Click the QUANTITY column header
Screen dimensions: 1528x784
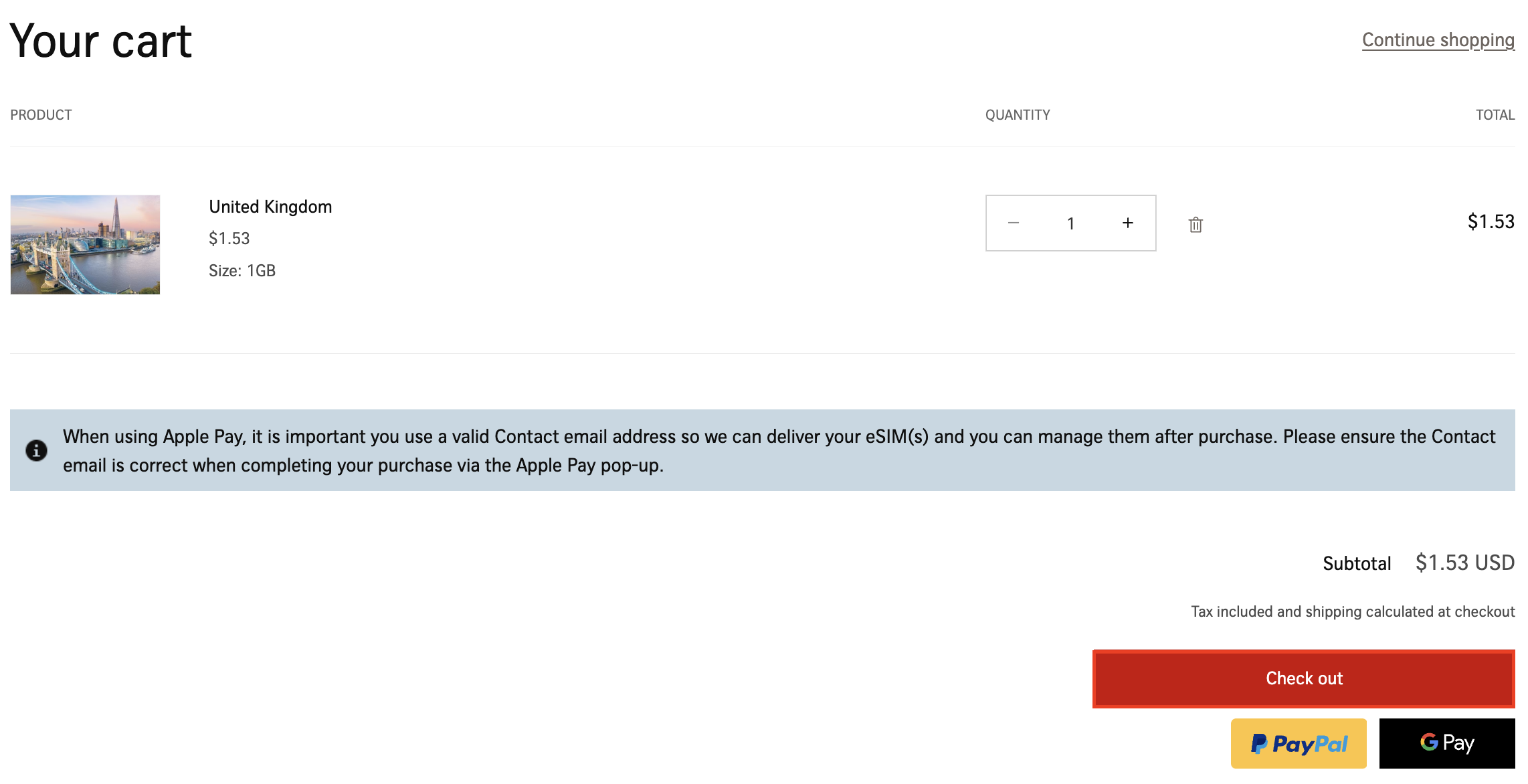click(x=1018, y=115)
